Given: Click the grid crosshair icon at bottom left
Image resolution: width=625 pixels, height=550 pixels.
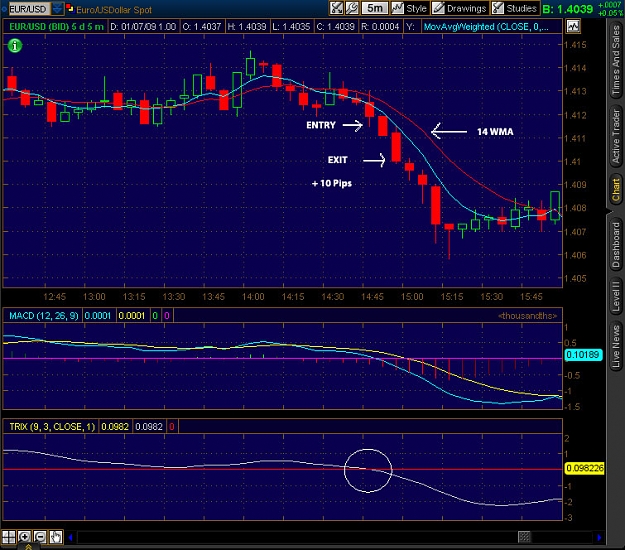Looking at the screenshot, I should (x=8, y=537).
